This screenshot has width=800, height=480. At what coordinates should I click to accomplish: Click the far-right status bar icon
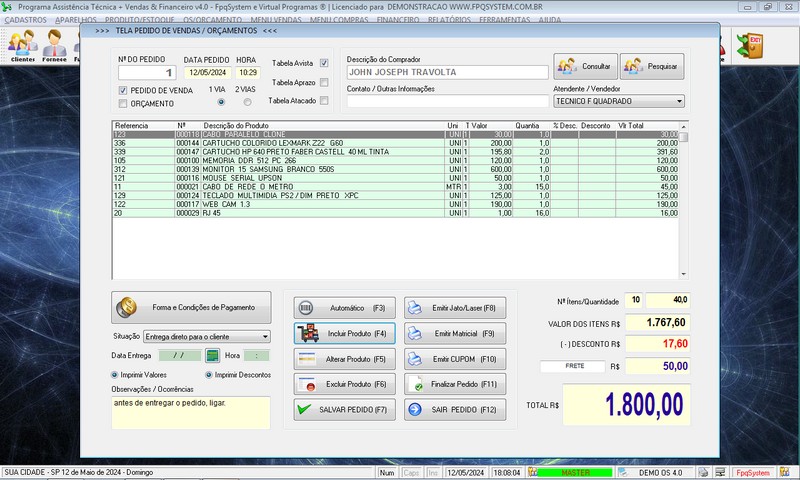tap(784, 473)
